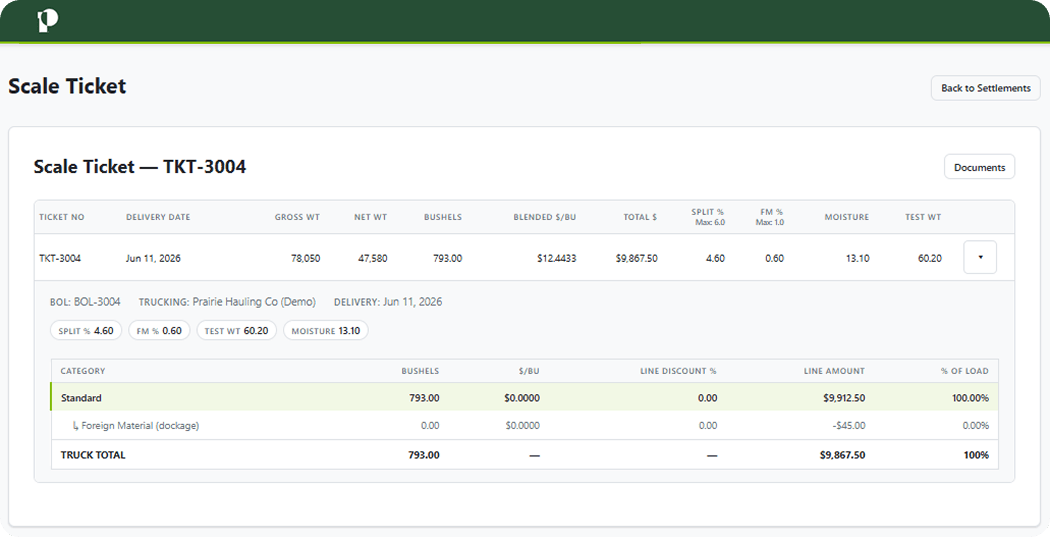The height and width of the screenshot is (537, 1050).
Task: Select blended price $12.4433
Action: 556,258
